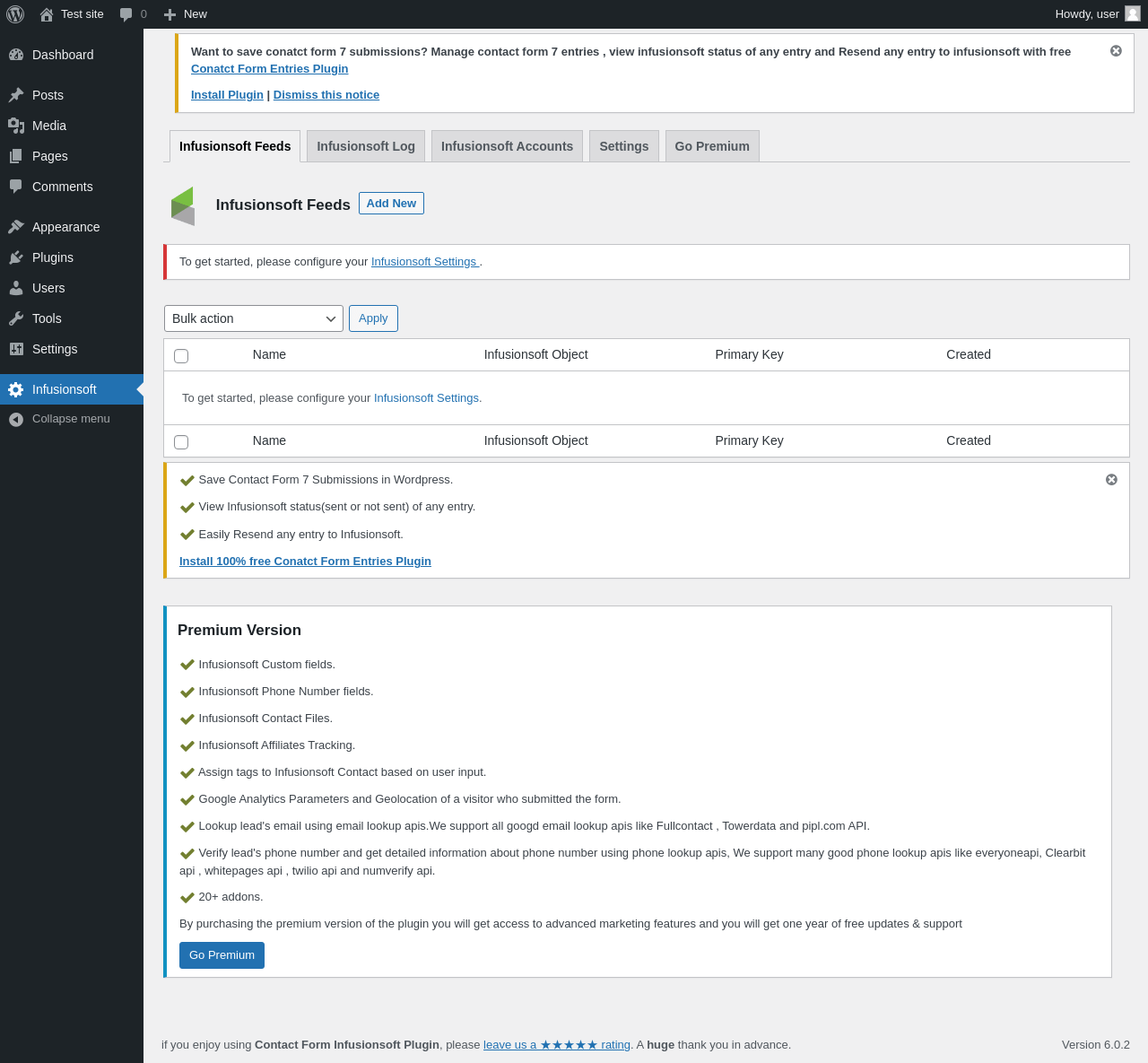This screenshot has height=1063, width=1148.
Task: Switch to the Infusionsoft Log tab
Action: pyautogui.click(x=366, y=146)
